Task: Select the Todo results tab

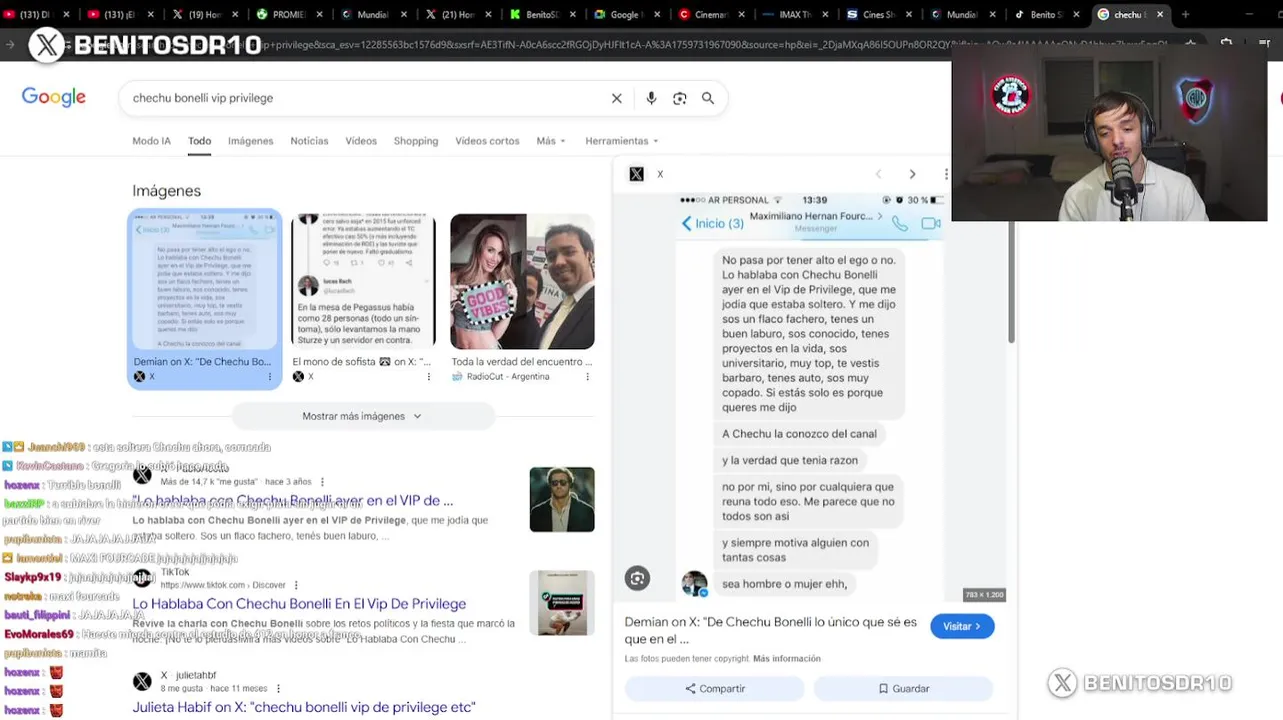Action: (x=199, y=141)
